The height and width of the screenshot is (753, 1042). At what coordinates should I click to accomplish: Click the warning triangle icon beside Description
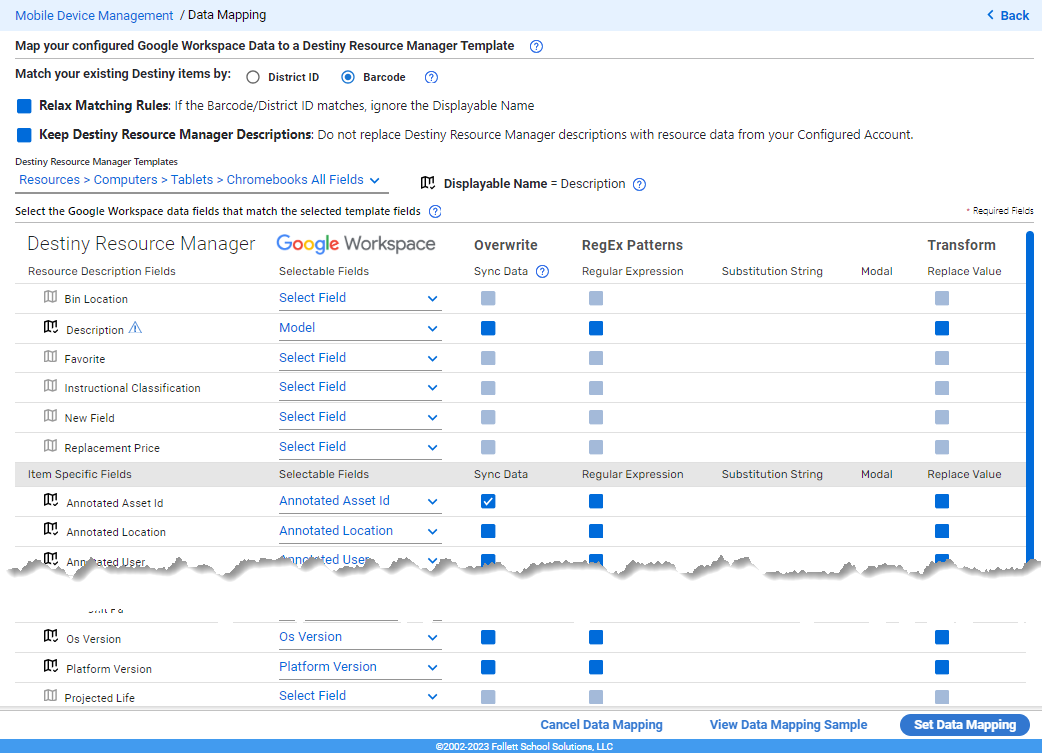point(136,329)
